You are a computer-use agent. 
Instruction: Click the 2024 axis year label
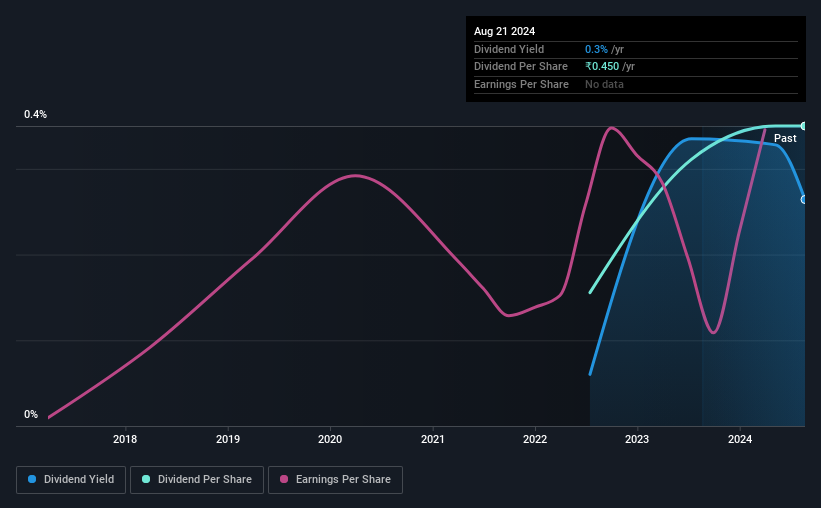[x=740, y=439]
